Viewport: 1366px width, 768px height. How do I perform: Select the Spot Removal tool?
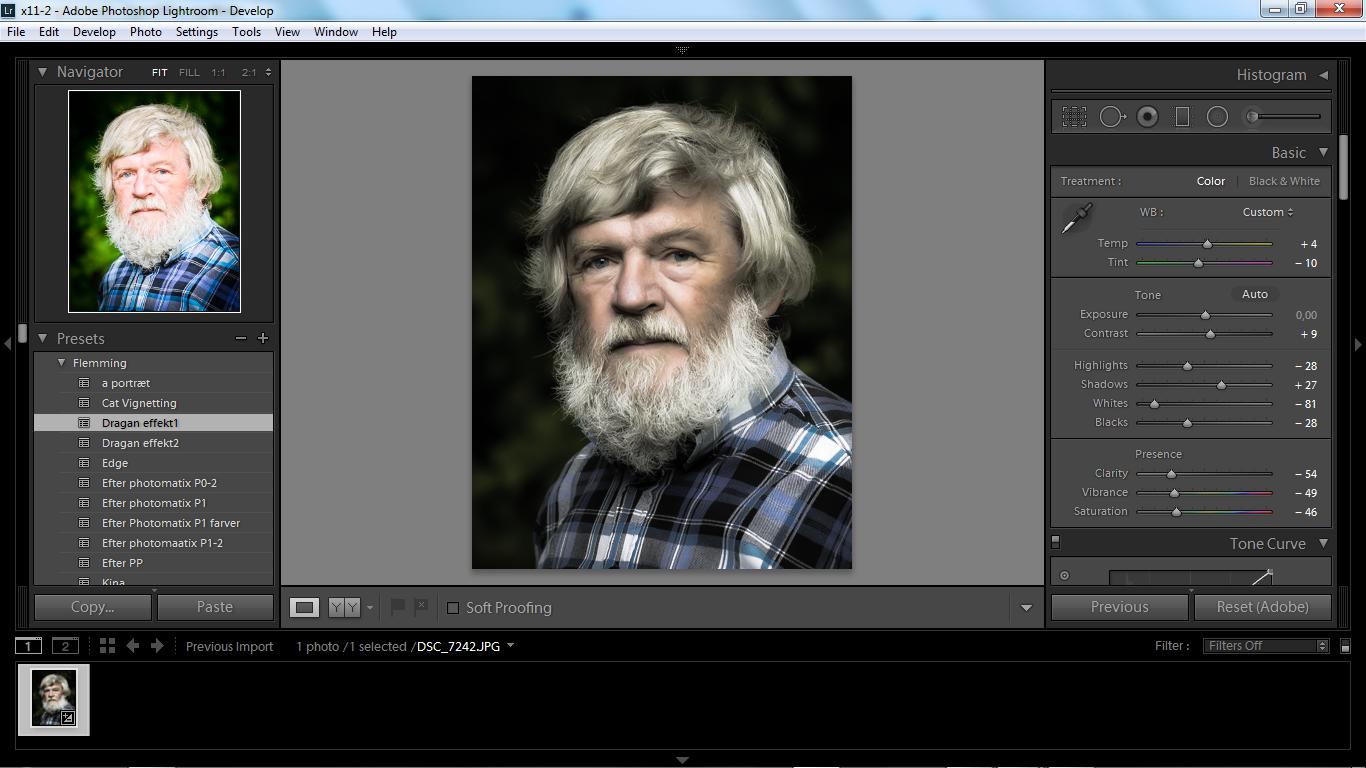tap(1111, 117)
